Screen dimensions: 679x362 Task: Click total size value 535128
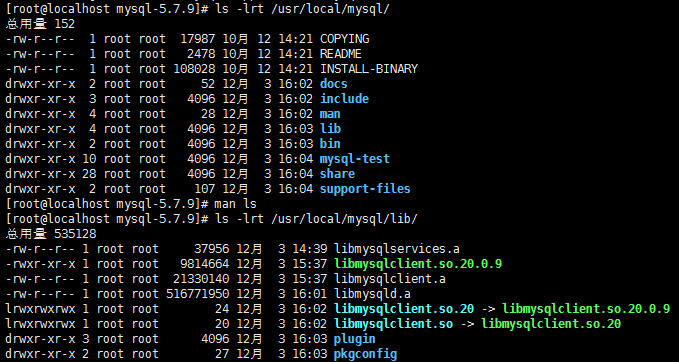[x=75, y=234]
